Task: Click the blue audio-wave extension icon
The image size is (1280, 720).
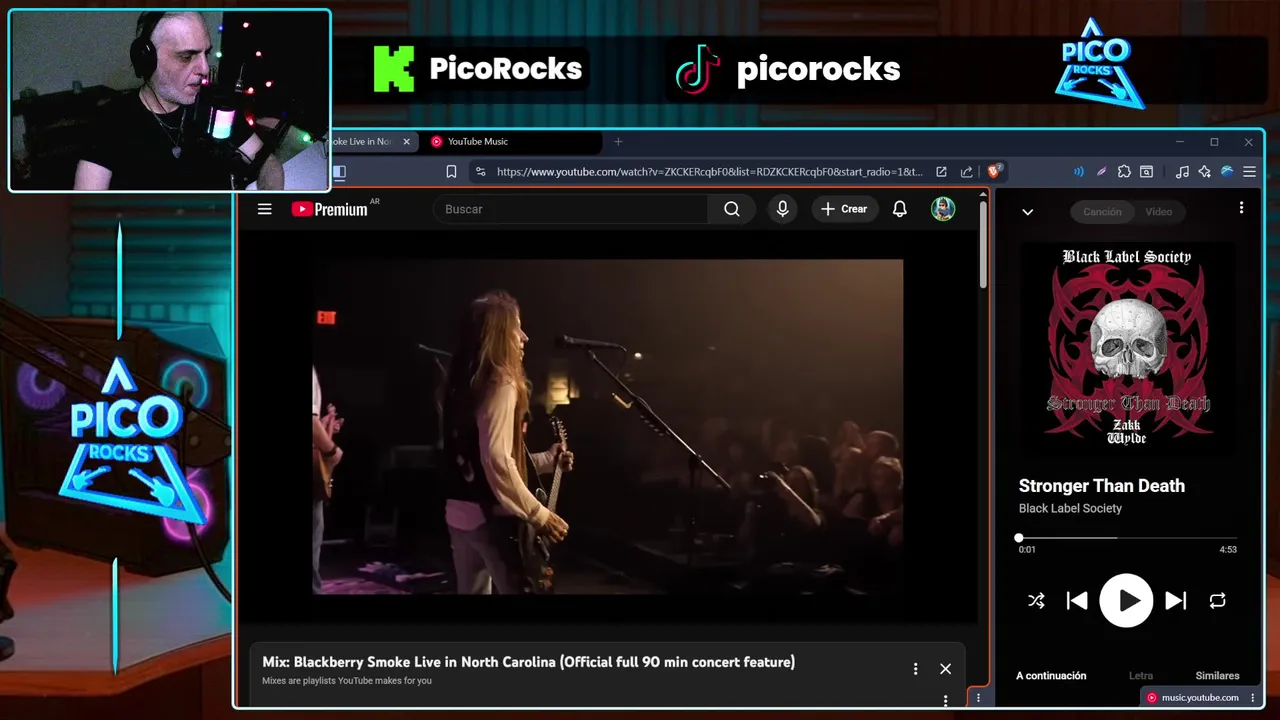Action: (1078, 172)
